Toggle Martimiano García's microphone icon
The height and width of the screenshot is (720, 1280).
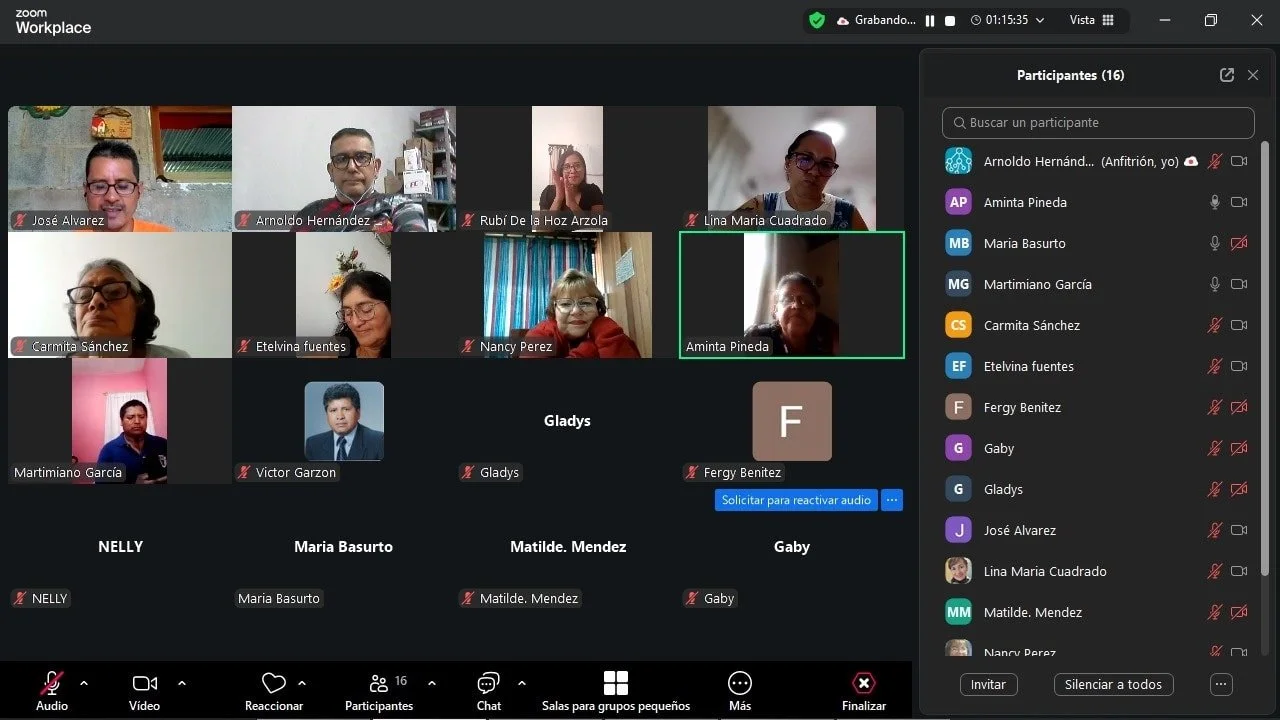(1215, 284)
